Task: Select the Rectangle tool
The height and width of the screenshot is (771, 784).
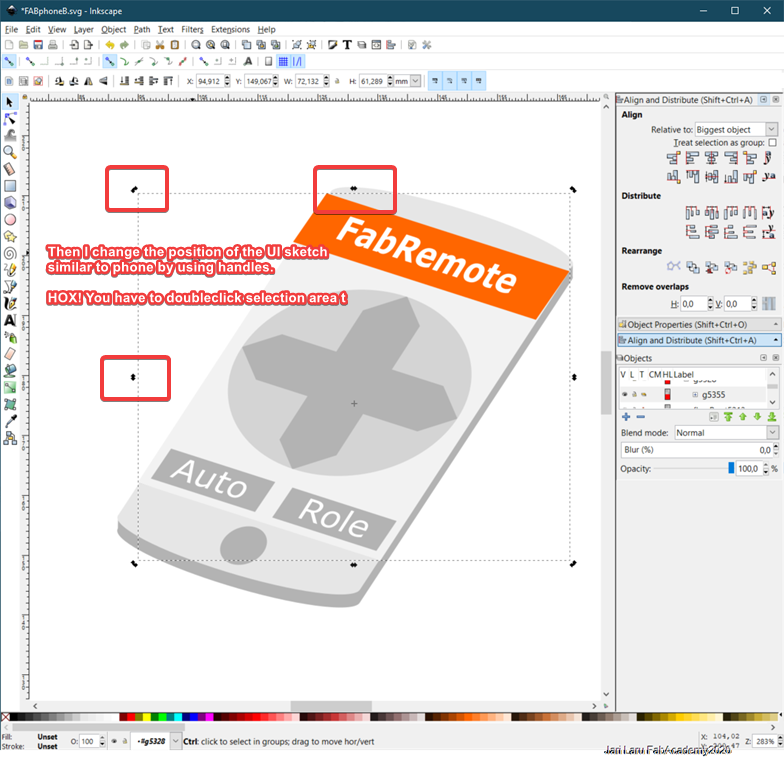Action: (x=10, y=186)
